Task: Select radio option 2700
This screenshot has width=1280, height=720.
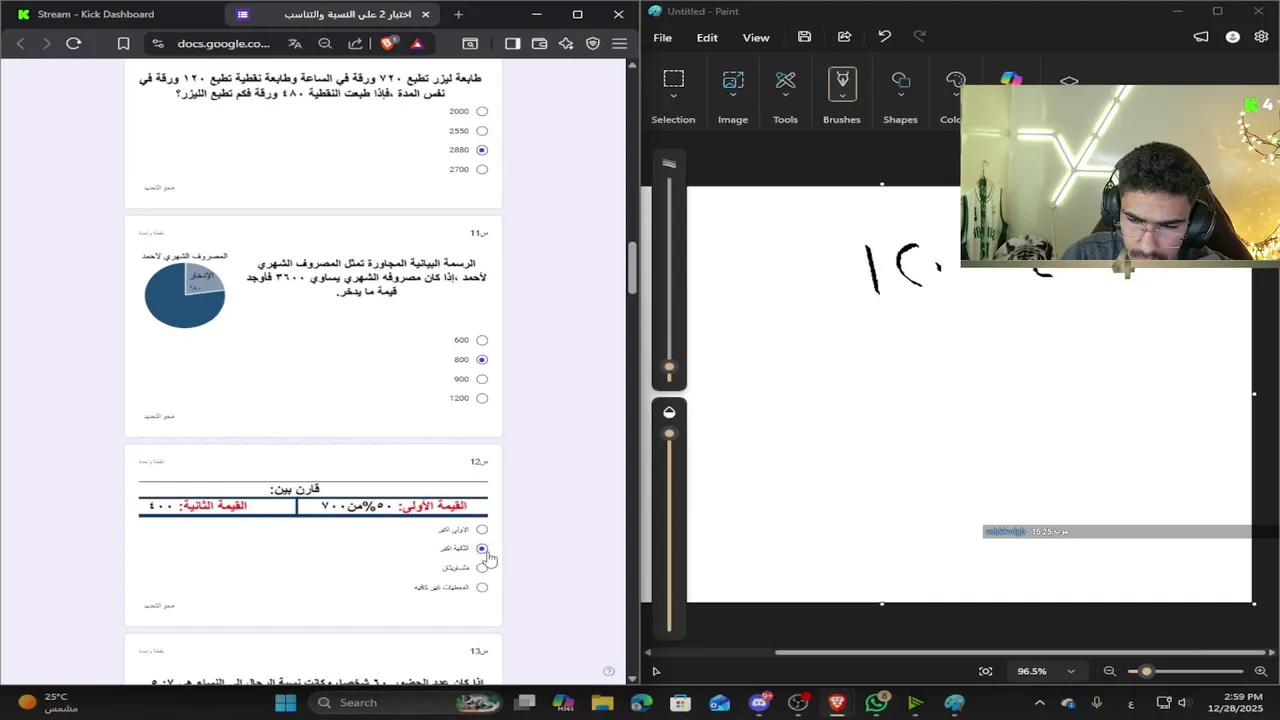Action: coord(482,170)
